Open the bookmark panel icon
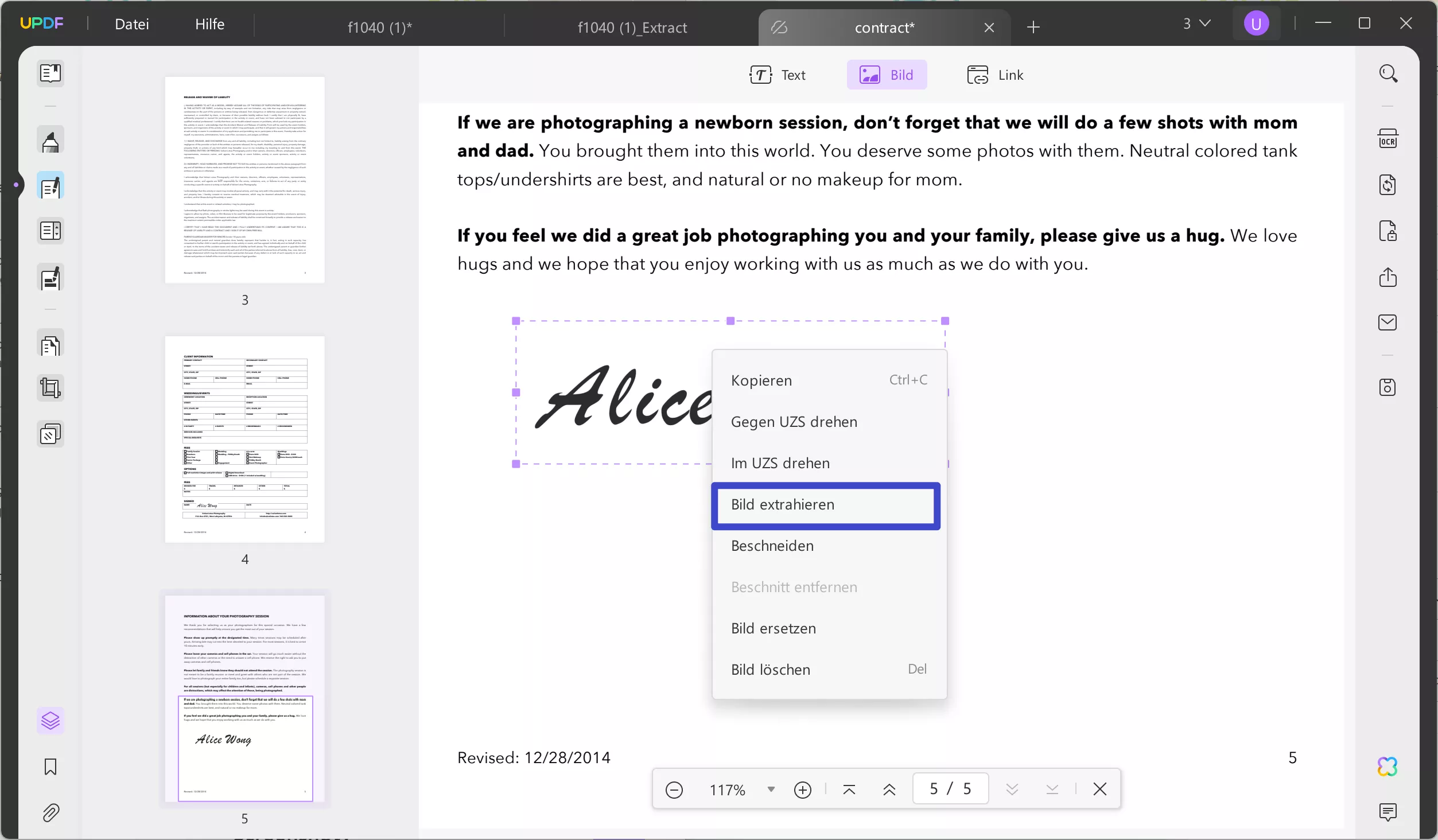Viewport: 1438px width, 840px height. point(50,767)
